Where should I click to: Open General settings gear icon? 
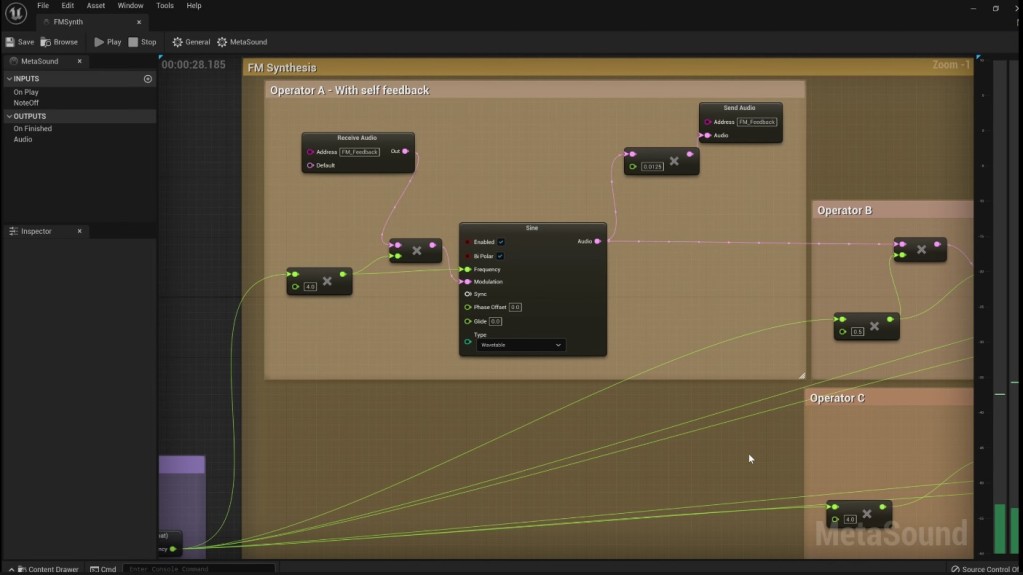tap(178, 42)
